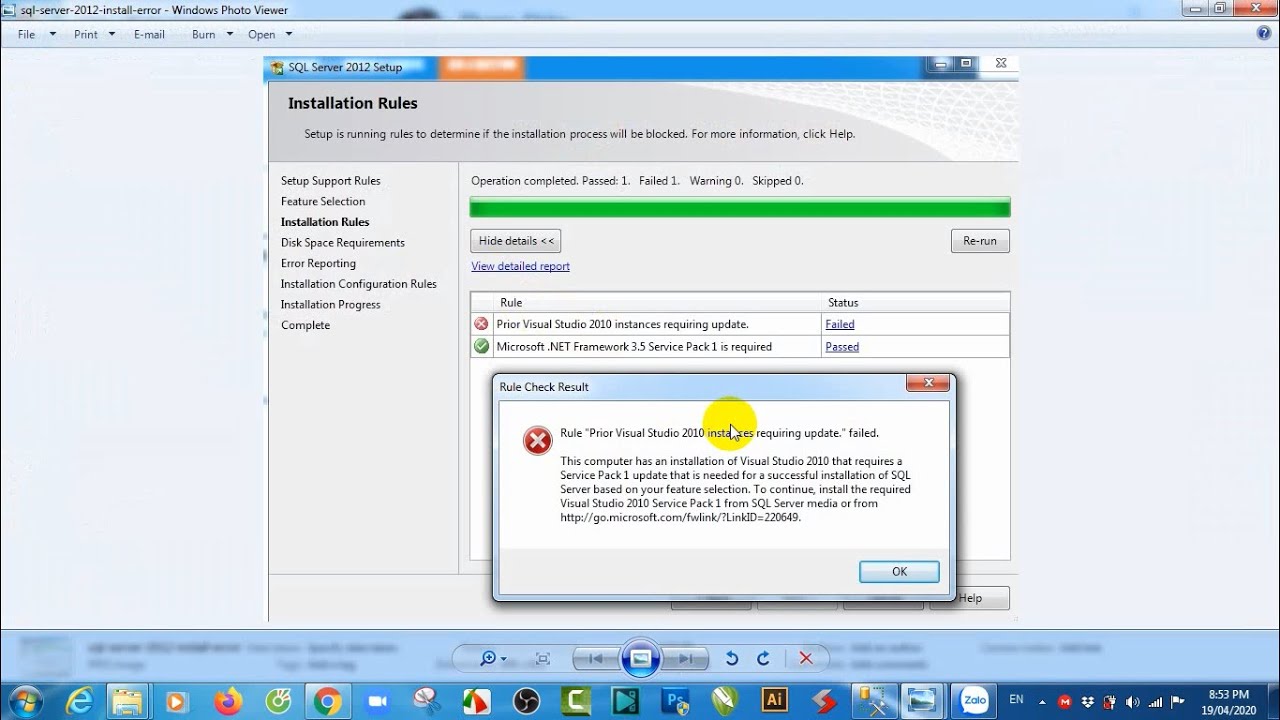Click the EN language indicator

(1016, 699)
